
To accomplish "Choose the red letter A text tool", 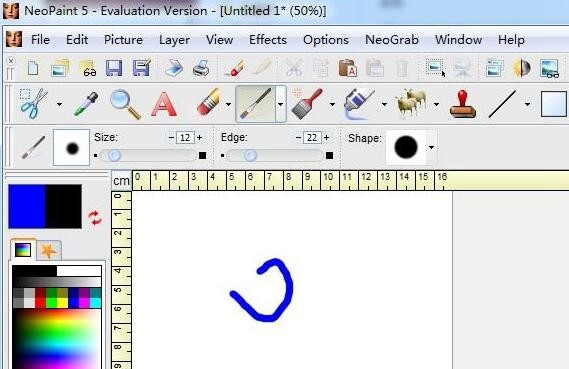I will point(164,104).
